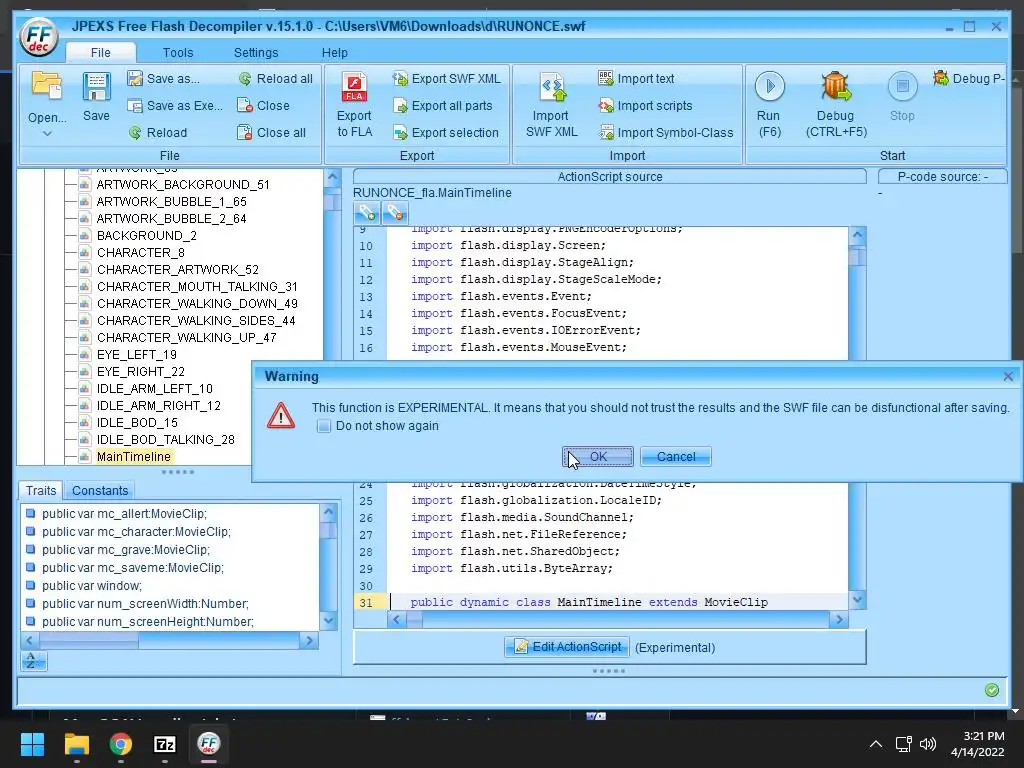Select IDLE_BOD_15 tree item
Image resolution: width=1024 pixels, height=768 pixels.
137,423
